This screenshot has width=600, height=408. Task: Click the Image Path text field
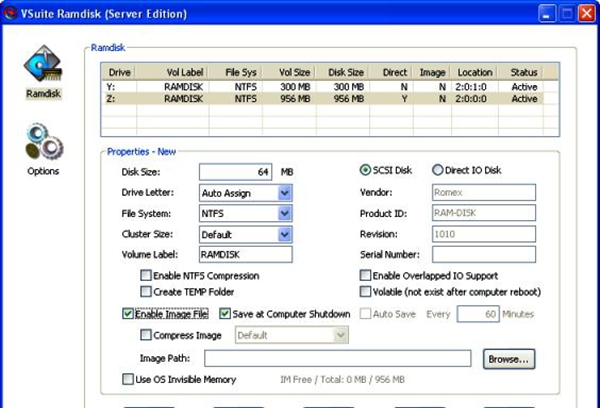338,358
